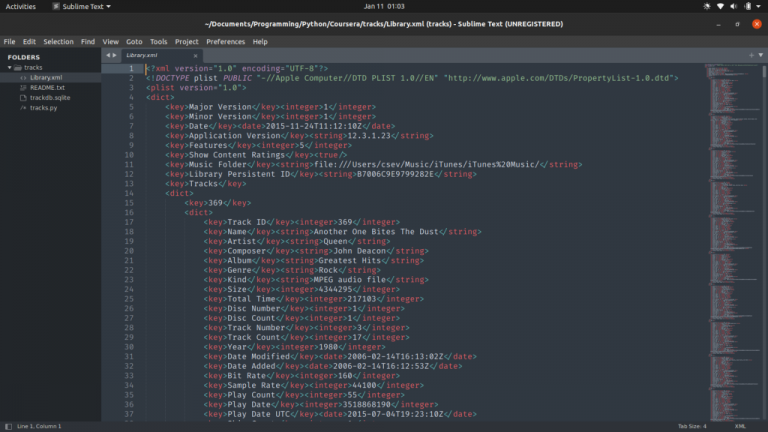Open README.txt in the sidebar

(50, 88)
